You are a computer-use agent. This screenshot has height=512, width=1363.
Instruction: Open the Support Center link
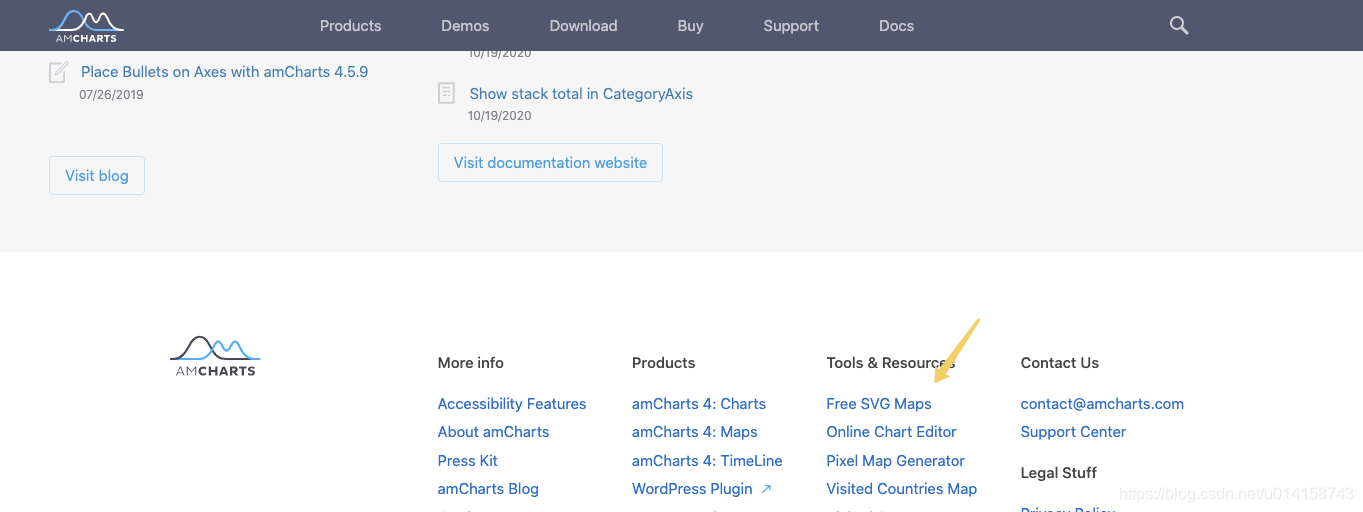(1073, 432)
